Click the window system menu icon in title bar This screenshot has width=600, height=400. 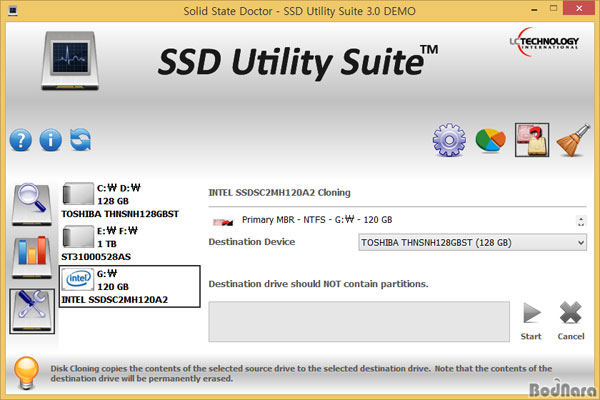[x=13, y=10]
